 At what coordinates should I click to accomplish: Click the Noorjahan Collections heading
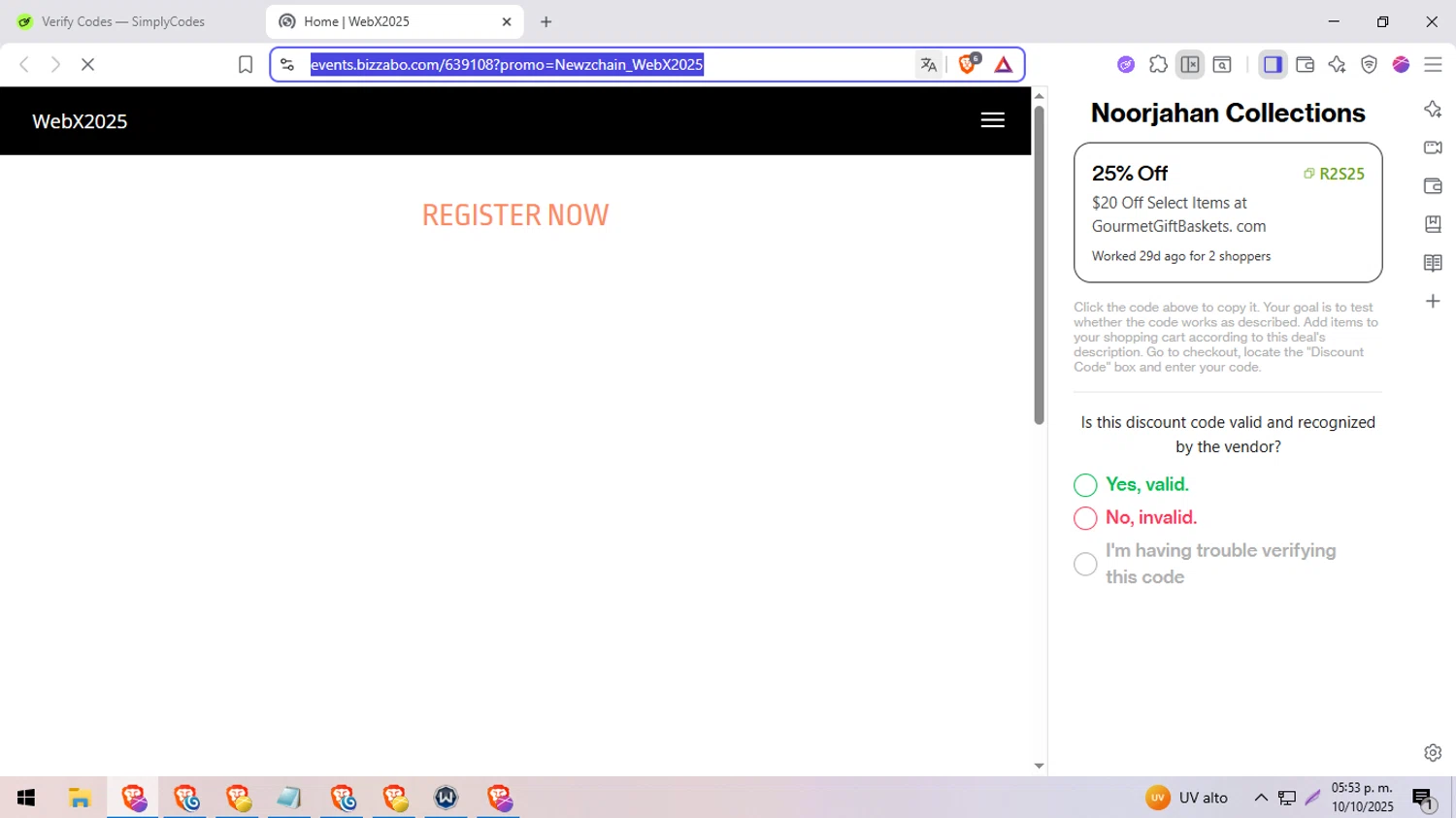tap(1228, 113)
